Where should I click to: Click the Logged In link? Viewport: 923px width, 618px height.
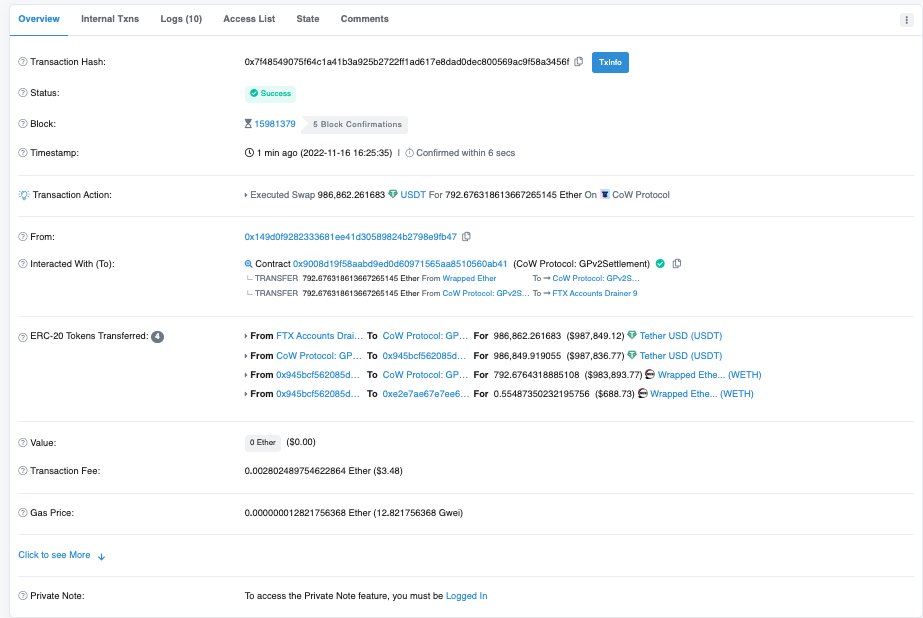point(467,596)
